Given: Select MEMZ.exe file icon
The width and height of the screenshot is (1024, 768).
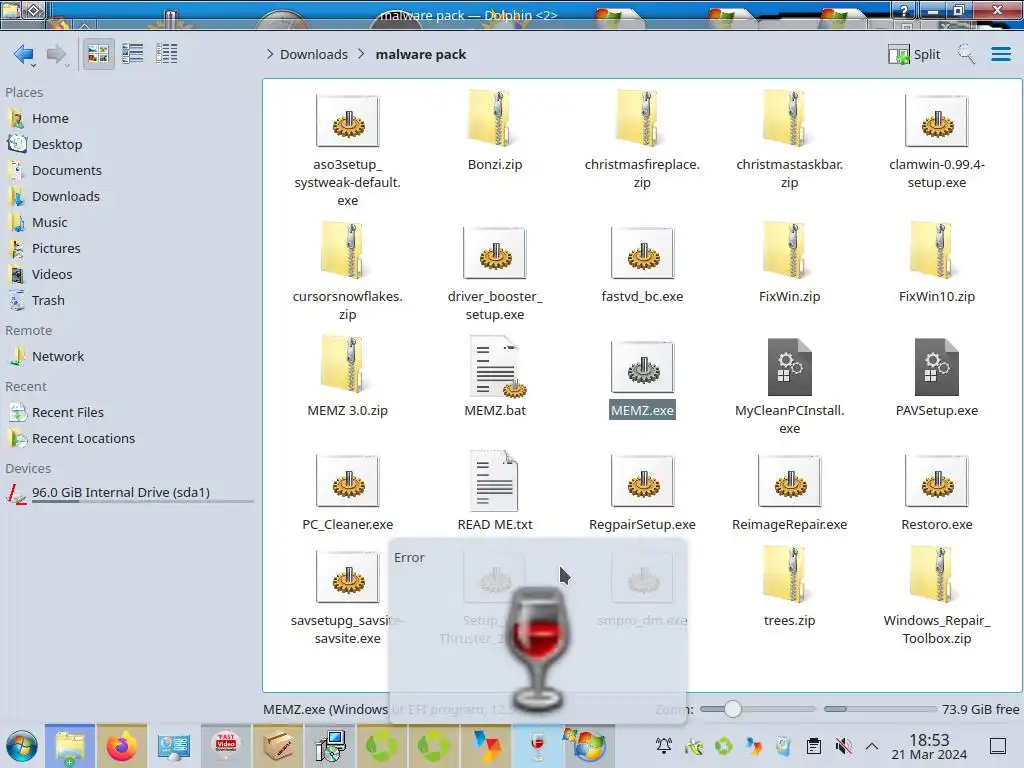Looking at the screenshot, I should (x=642, y=368).
